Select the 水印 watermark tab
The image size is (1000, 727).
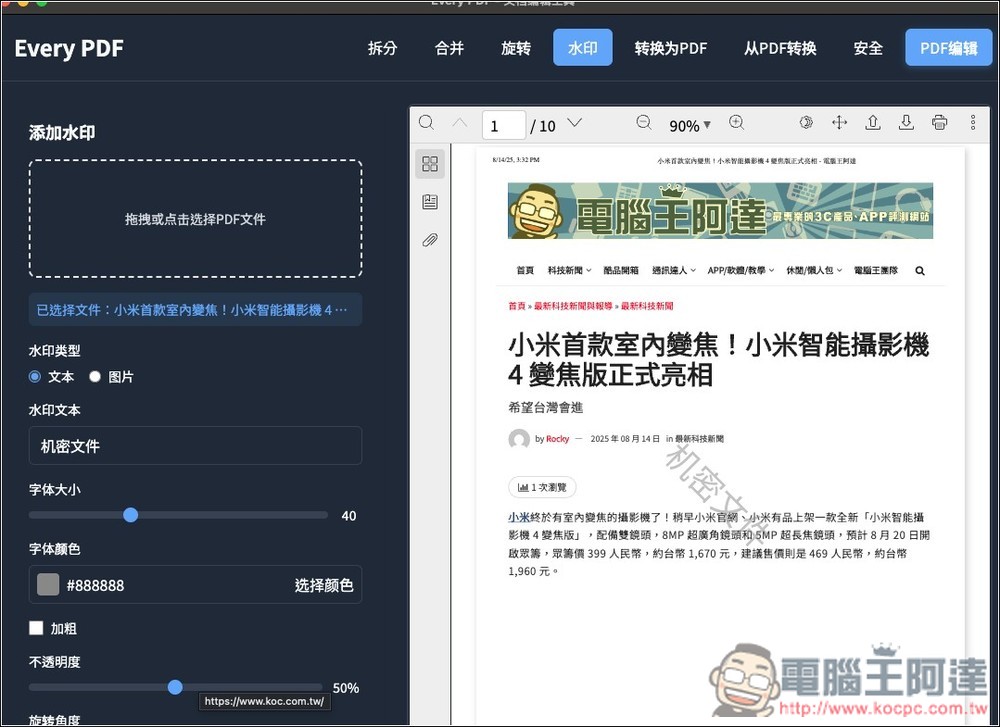(x=583, y=48)
